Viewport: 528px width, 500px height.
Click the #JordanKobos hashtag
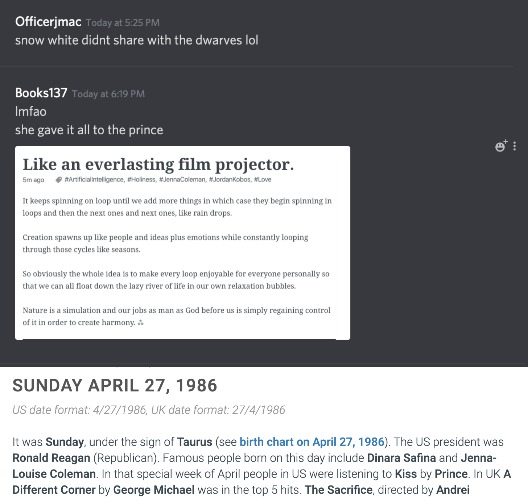click(x=230, y=179)
